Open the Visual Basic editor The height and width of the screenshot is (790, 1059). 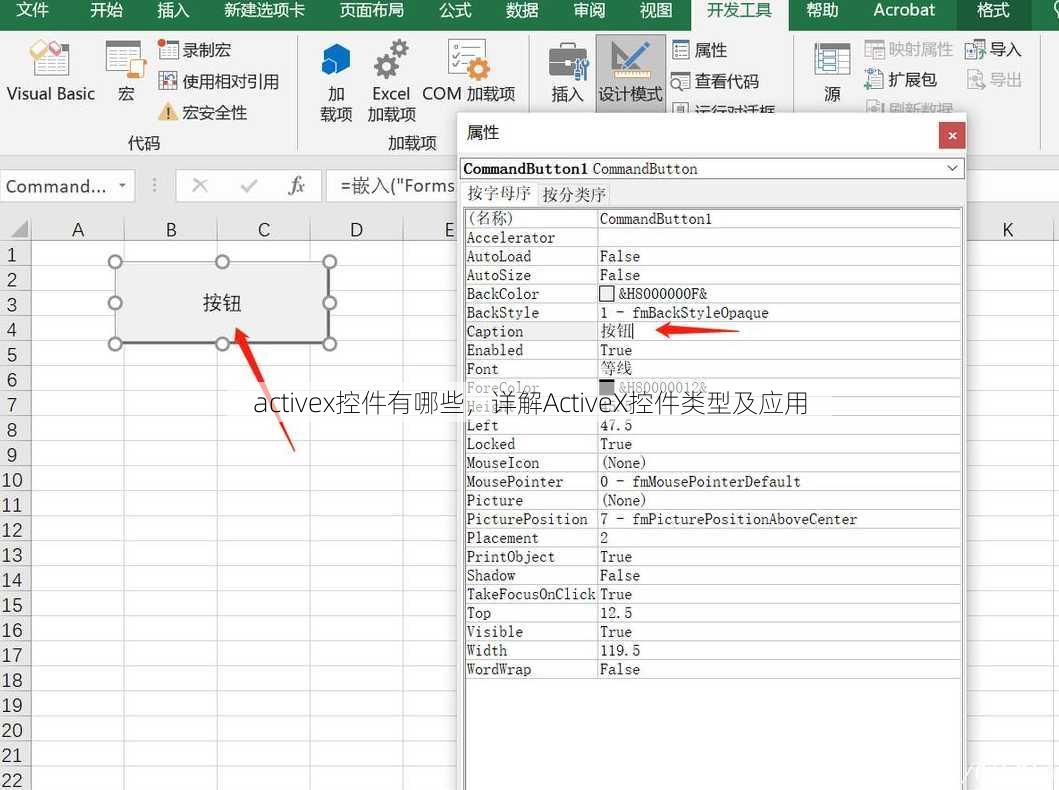(x=50, y=70)
